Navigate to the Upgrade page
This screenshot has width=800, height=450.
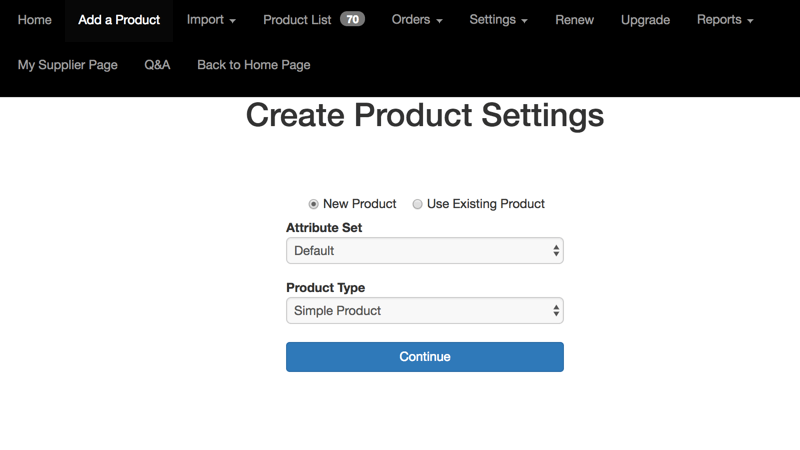(x=645, y=20)
